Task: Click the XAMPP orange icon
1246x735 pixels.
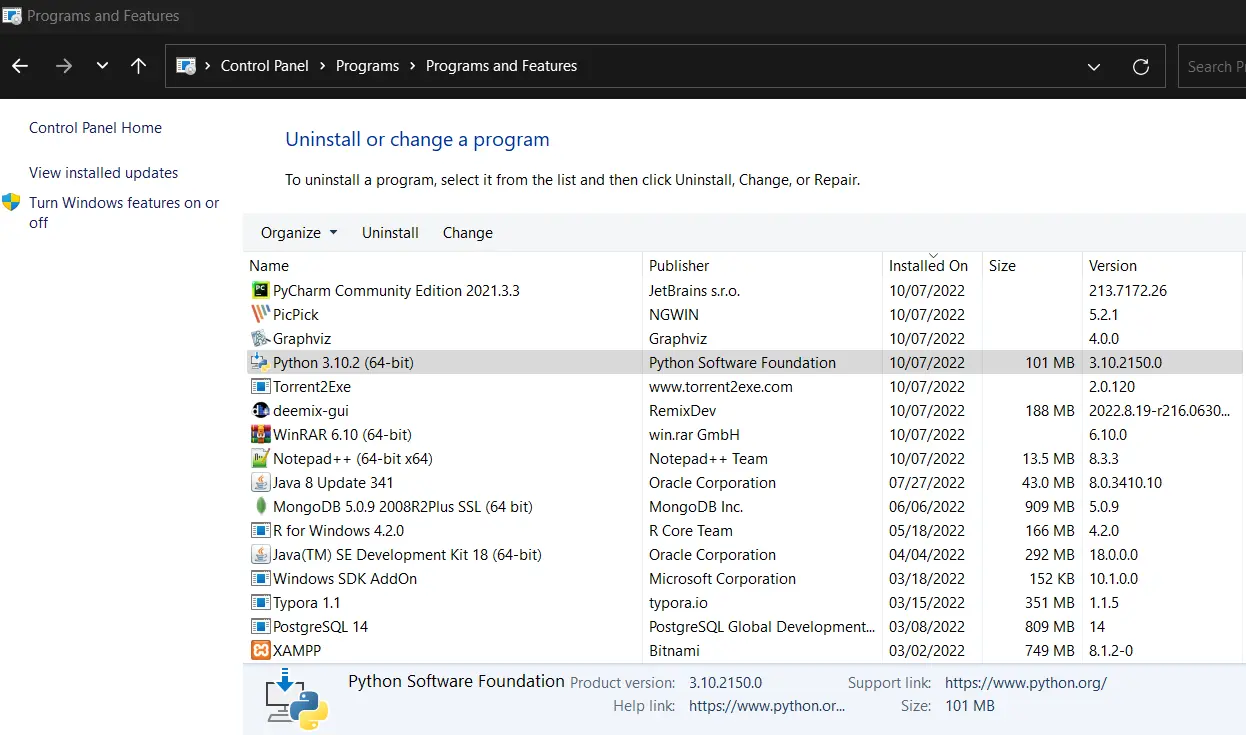Action: coord(260,651)
